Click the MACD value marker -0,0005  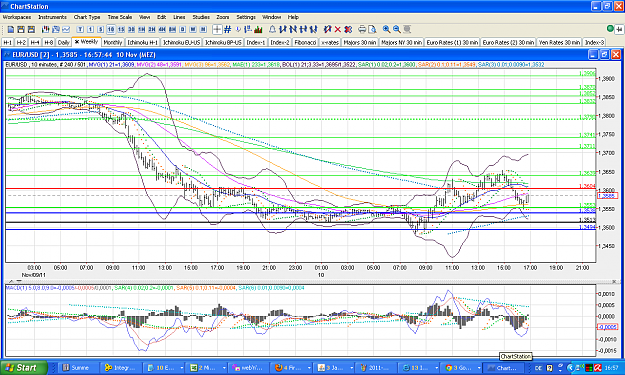[607, 327]
